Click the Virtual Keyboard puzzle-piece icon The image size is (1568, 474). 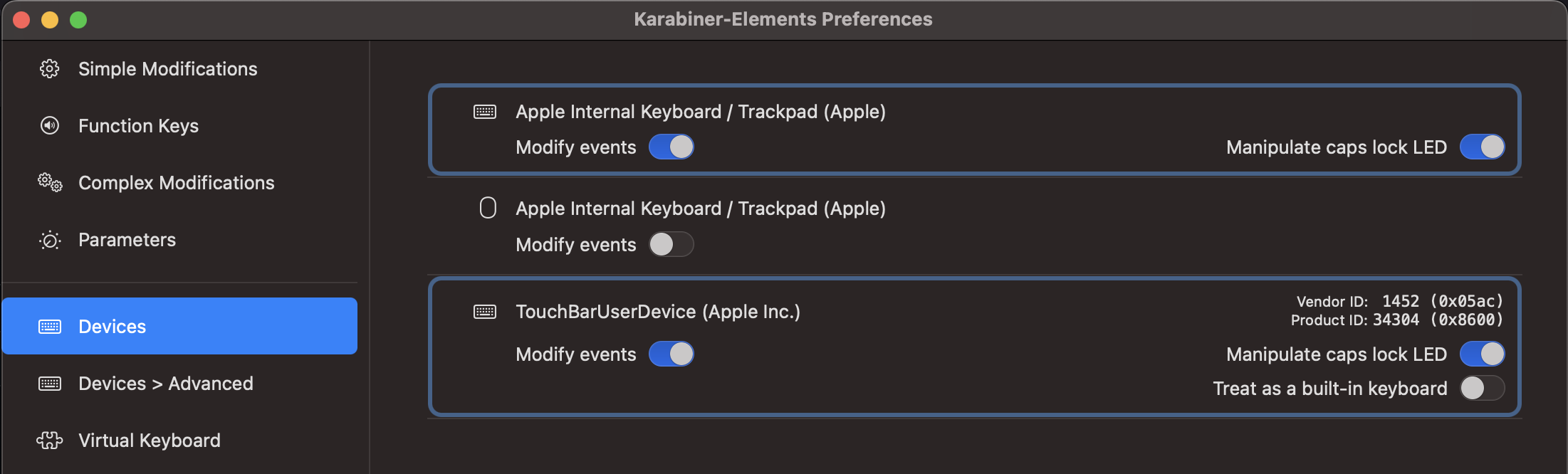[x=48, y=440]
